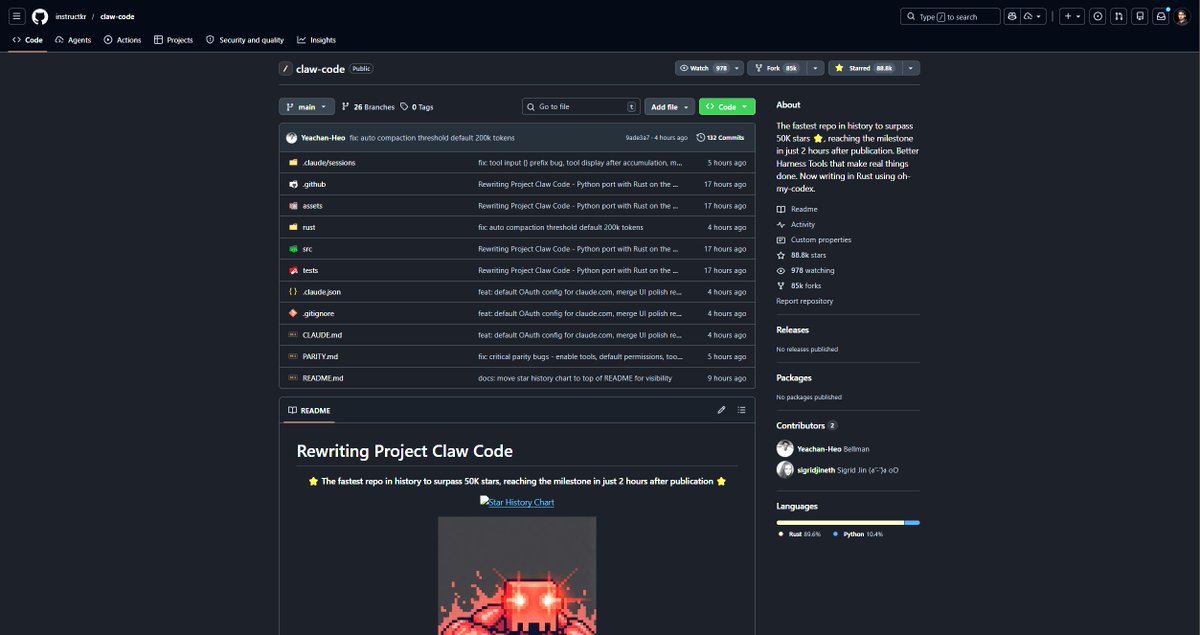Click the .claude/sessions folder icon
This screenshot has height=635, width=1200.
(x=293, y=162)
